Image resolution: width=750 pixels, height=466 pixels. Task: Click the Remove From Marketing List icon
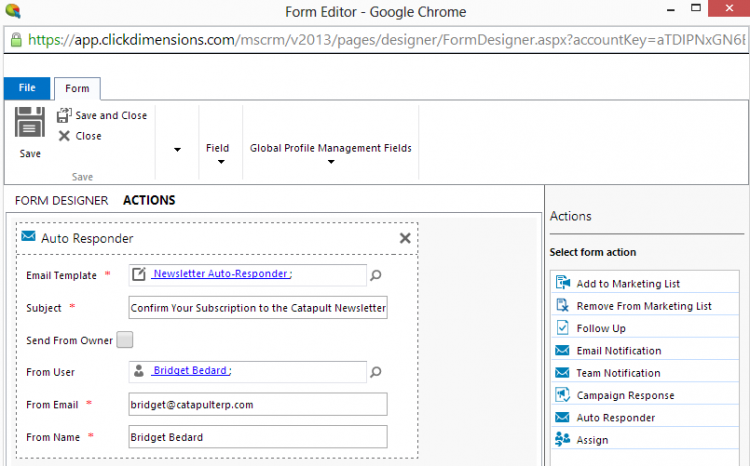click(562, 305)
